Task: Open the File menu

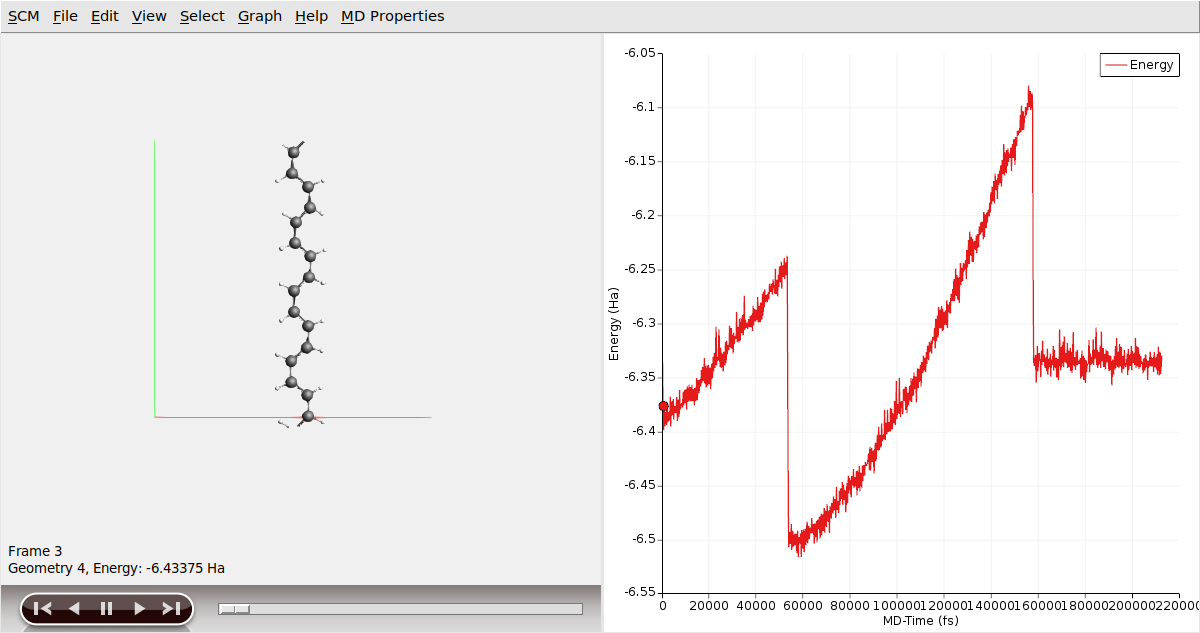Action: 65,16
